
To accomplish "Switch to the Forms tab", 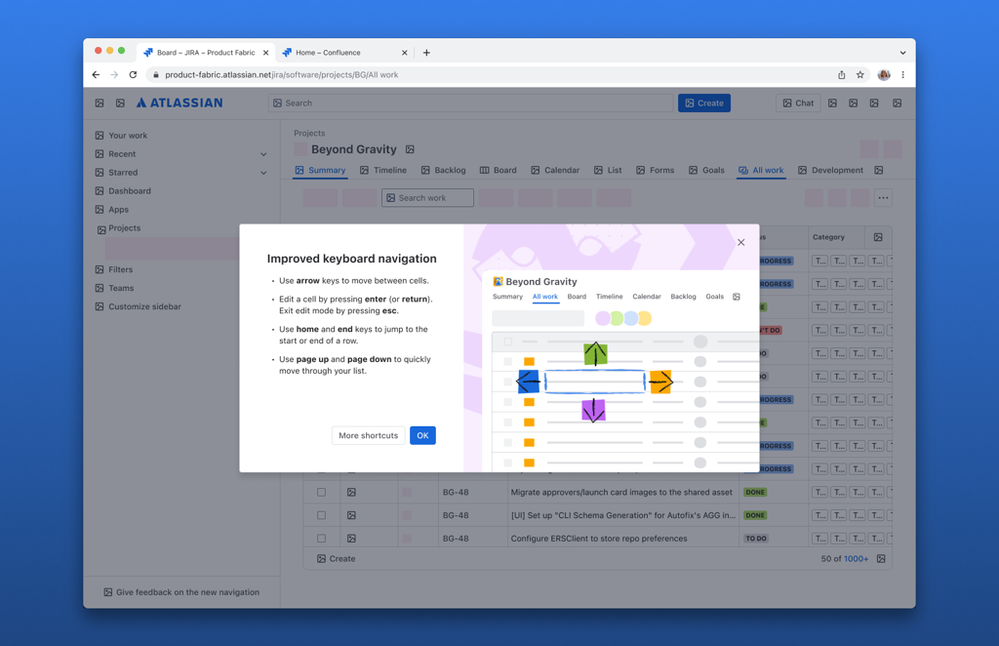I will click(x=655, y=170).
